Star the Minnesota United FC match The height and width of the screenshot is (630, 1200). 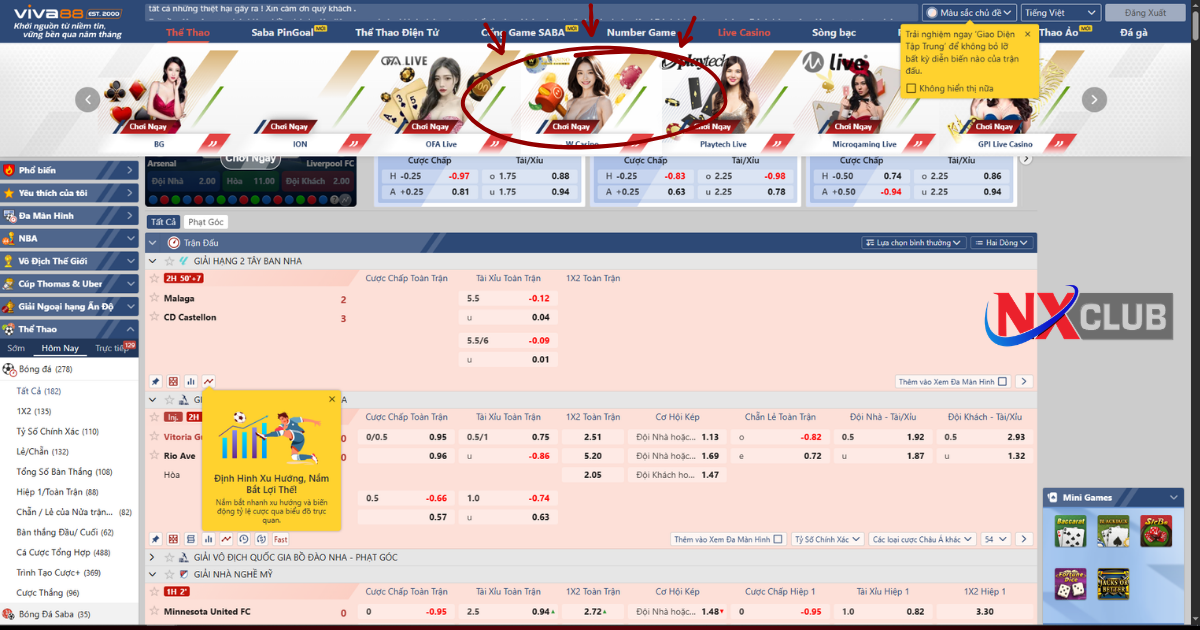(x=155, y=611)
